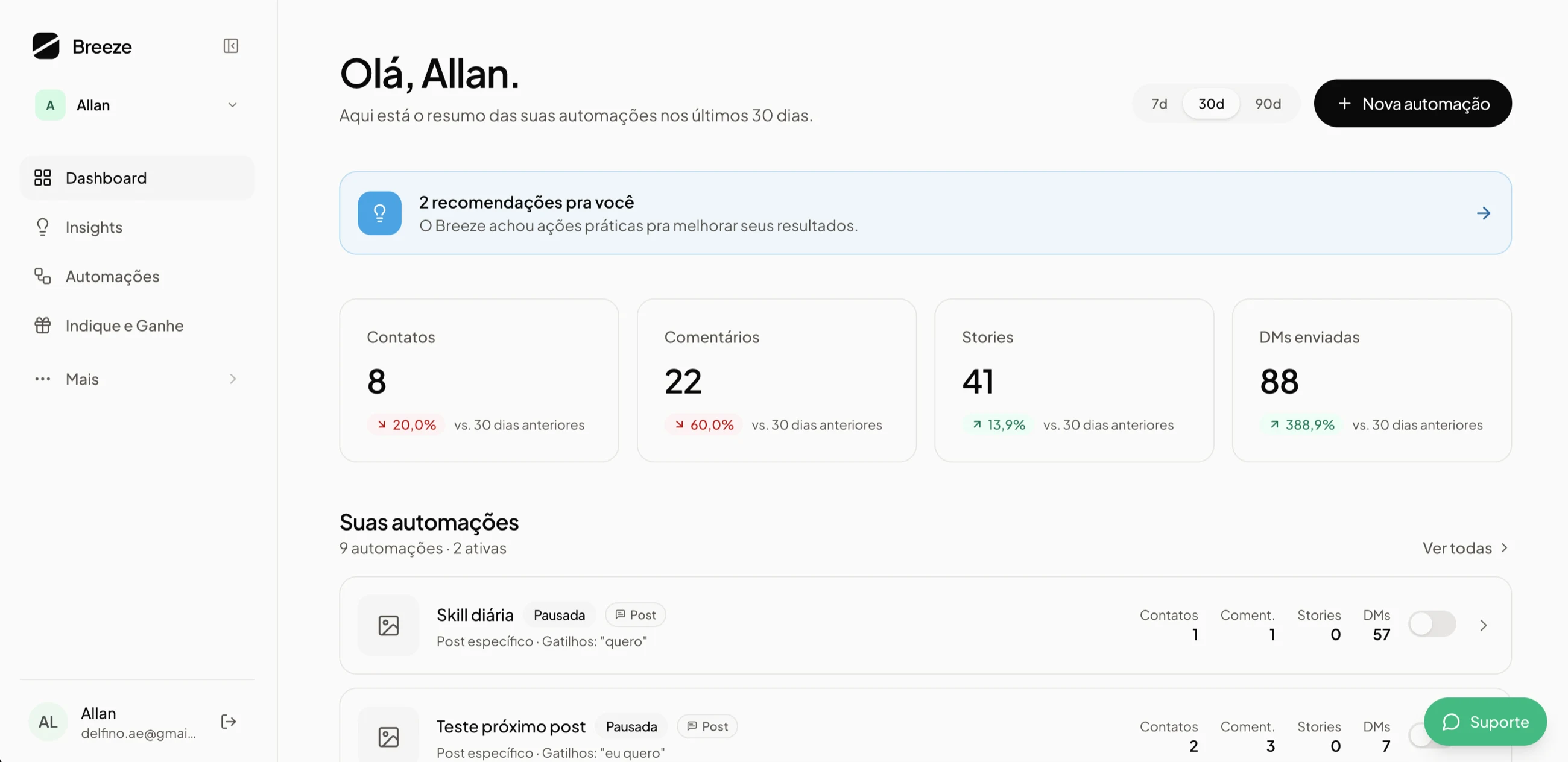Click the Pausada badge on Skill diária
Viewport: 1568px width, 762px height.
coord(559,615)
